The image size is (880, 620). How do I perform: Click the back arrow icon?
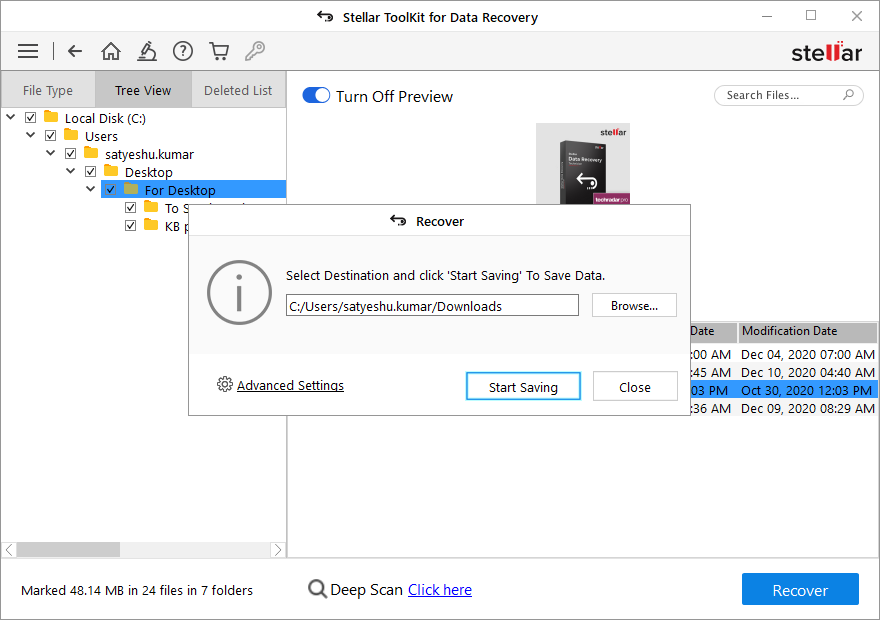point(75,51)
